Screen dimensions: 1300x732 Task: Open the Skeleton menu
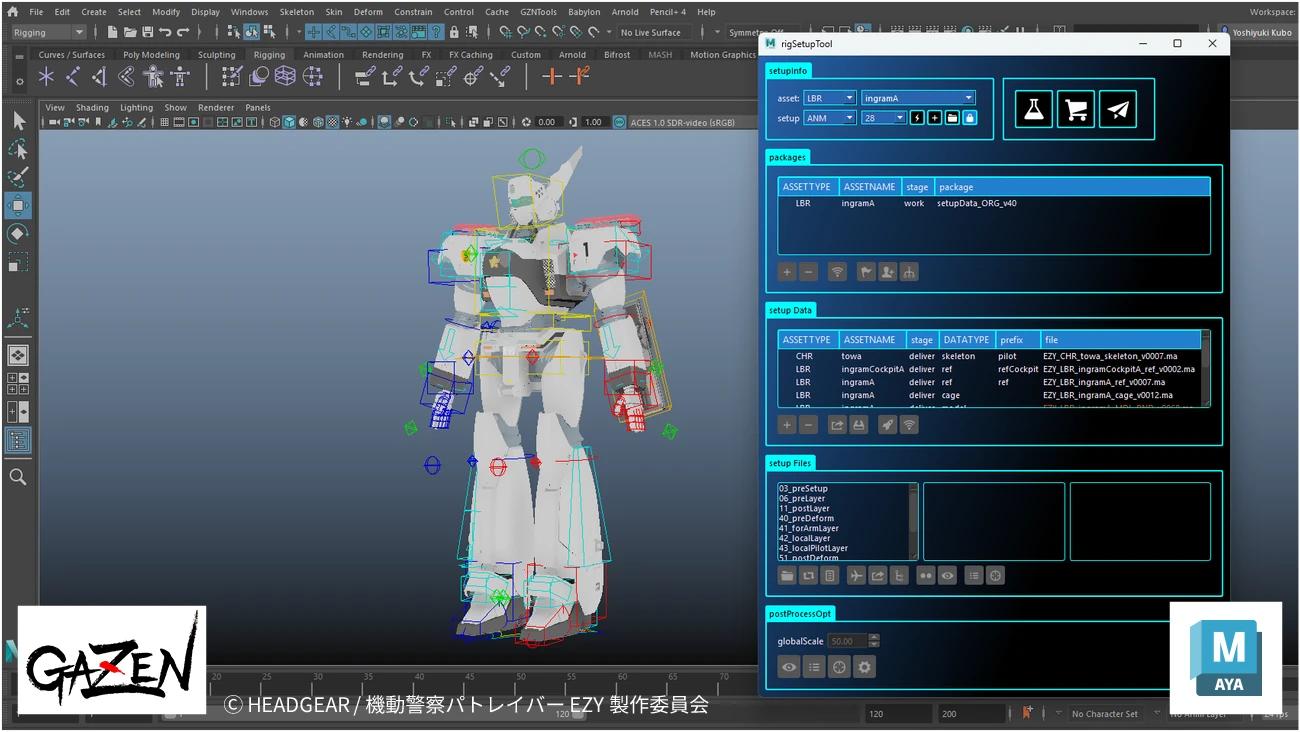[x=296, y=12]
